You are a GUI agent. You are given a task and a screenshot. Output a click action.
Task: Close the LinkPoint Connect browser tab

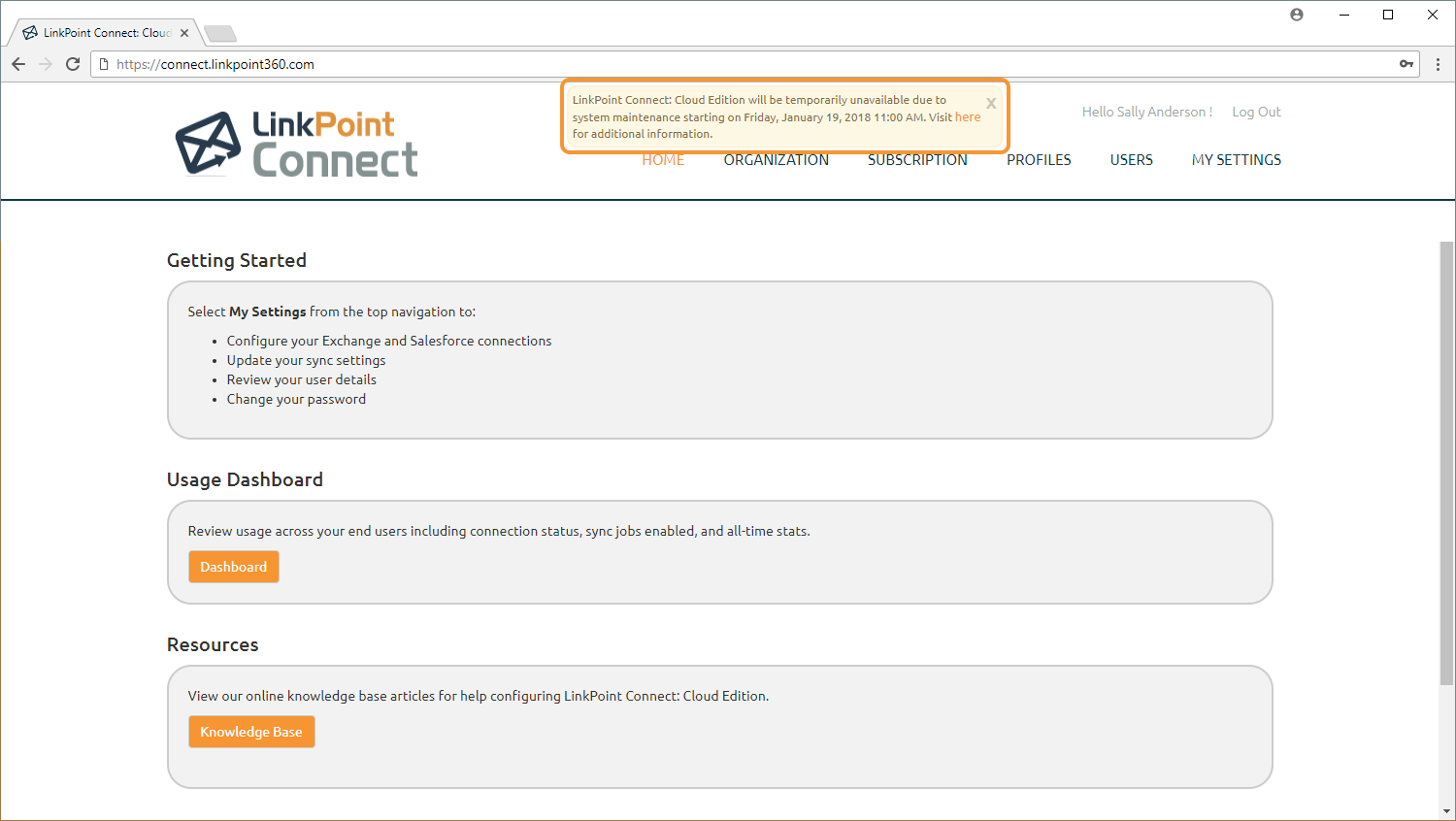[184, 33]
